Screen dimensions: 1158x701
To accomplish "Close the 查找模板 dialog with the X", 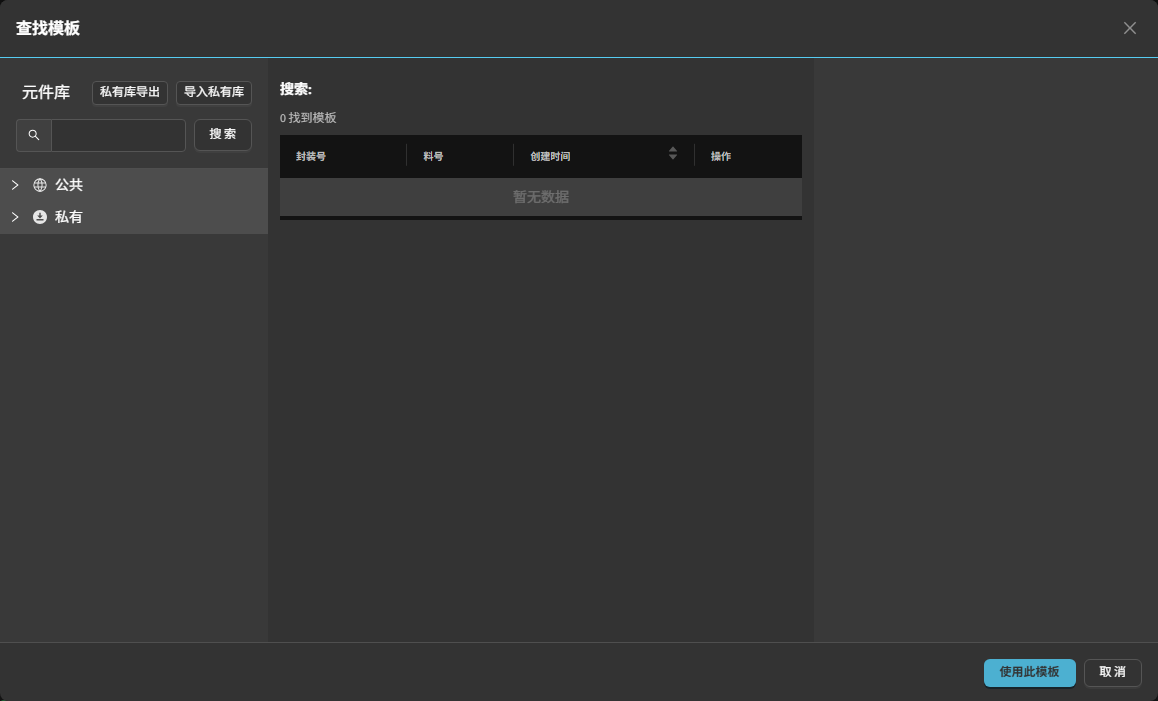I will click(x=1130, y=28).
